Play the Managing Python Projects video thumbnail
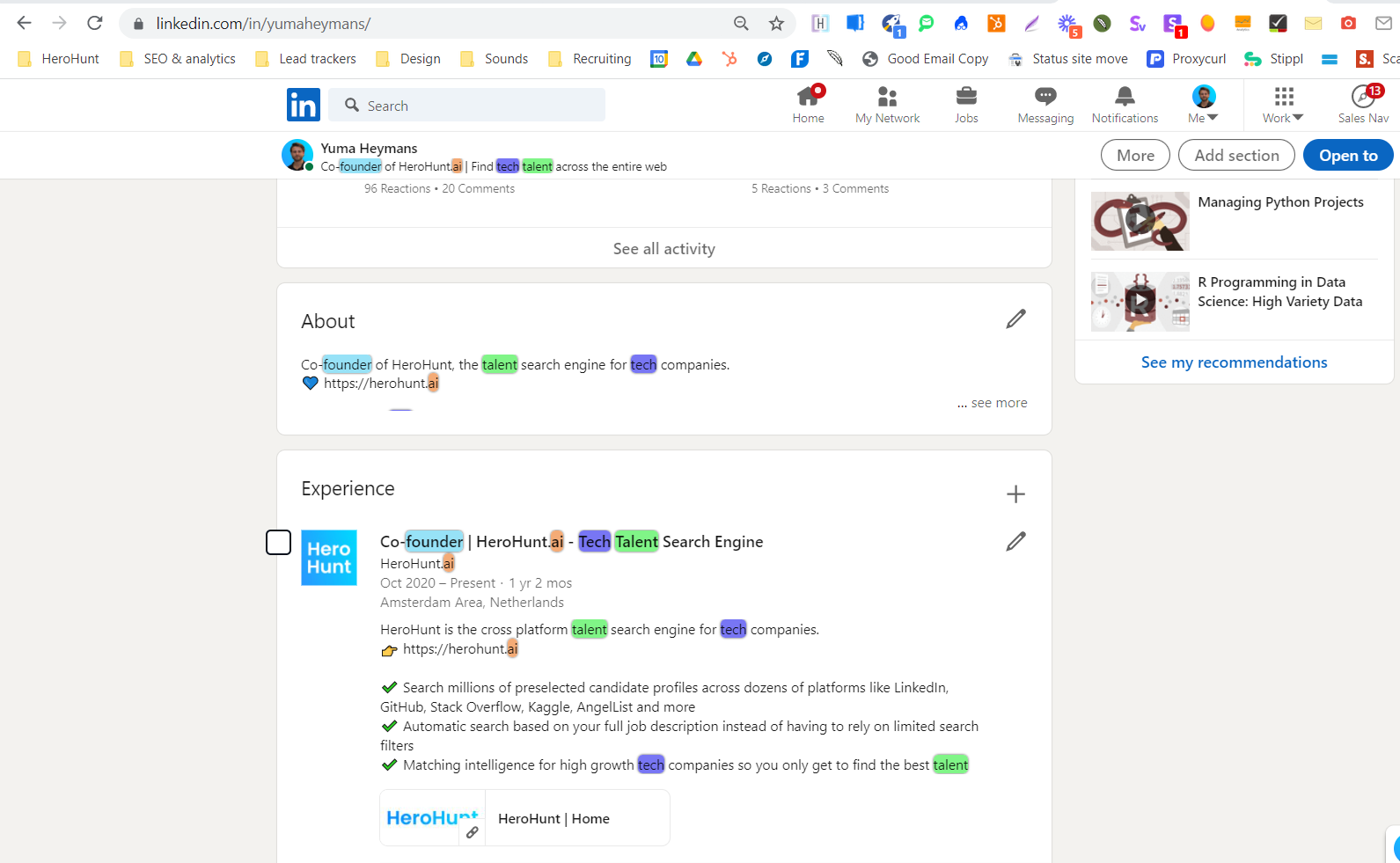Screen dimensions: 1400x863 tap(1140, 221)
